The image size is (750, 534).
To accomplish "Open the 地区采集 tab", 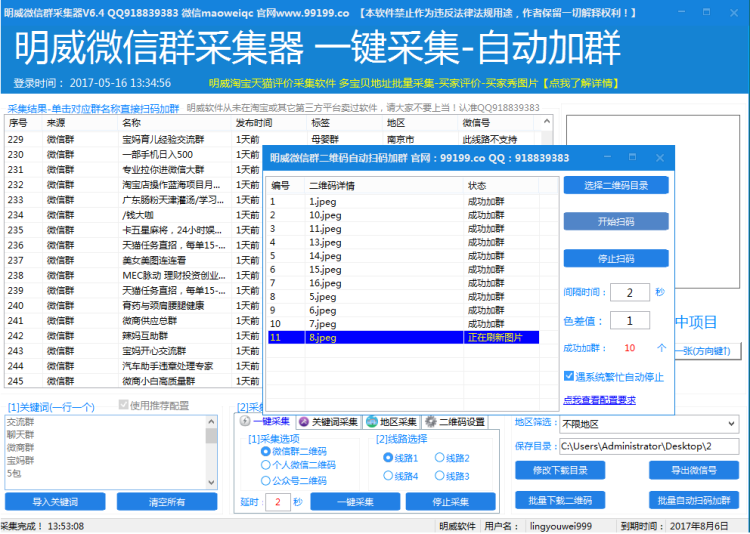I will point(392,422).
